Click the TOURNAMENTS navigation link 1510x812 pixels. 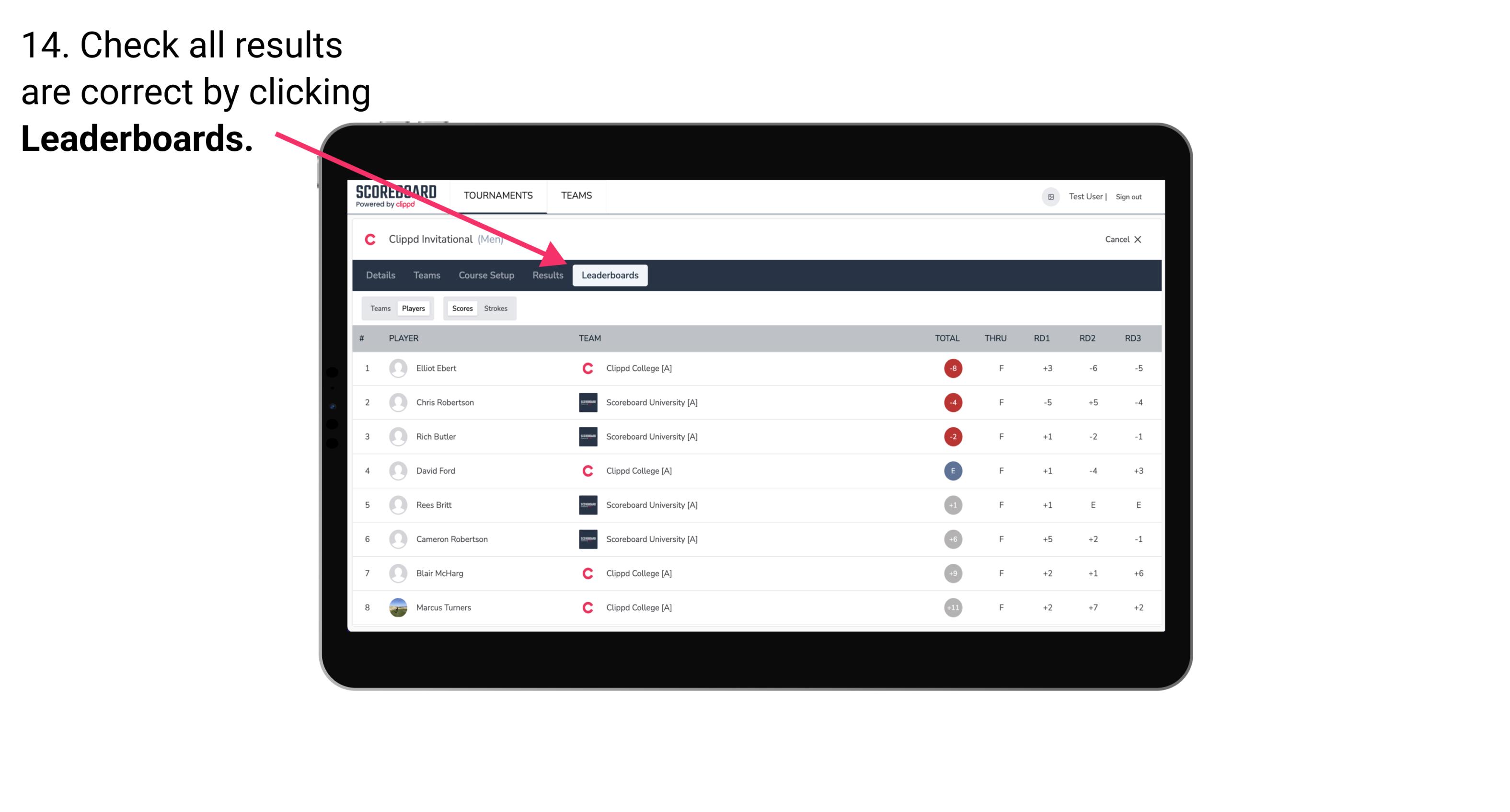point(499,195)
